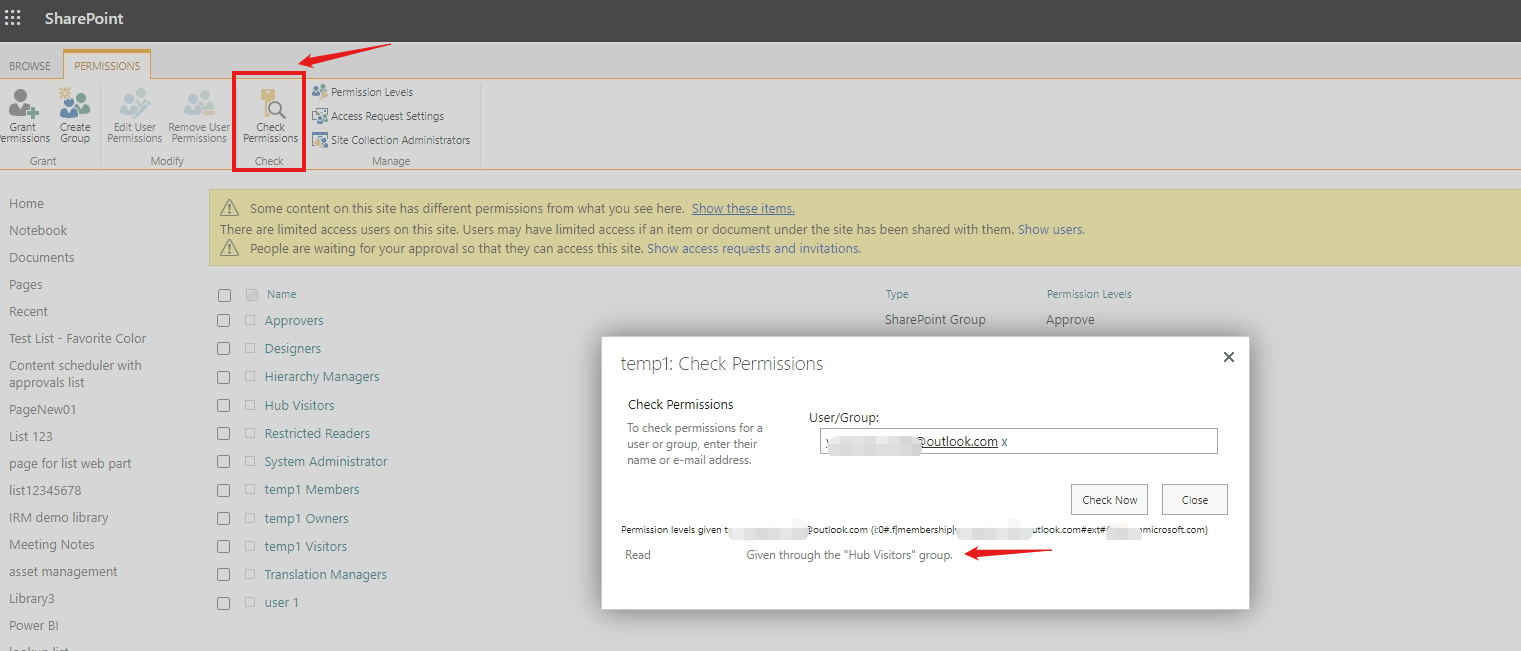Check the box for the Designers row
The height and width of the screenshot is (651, 1521).
click(224, 349)
